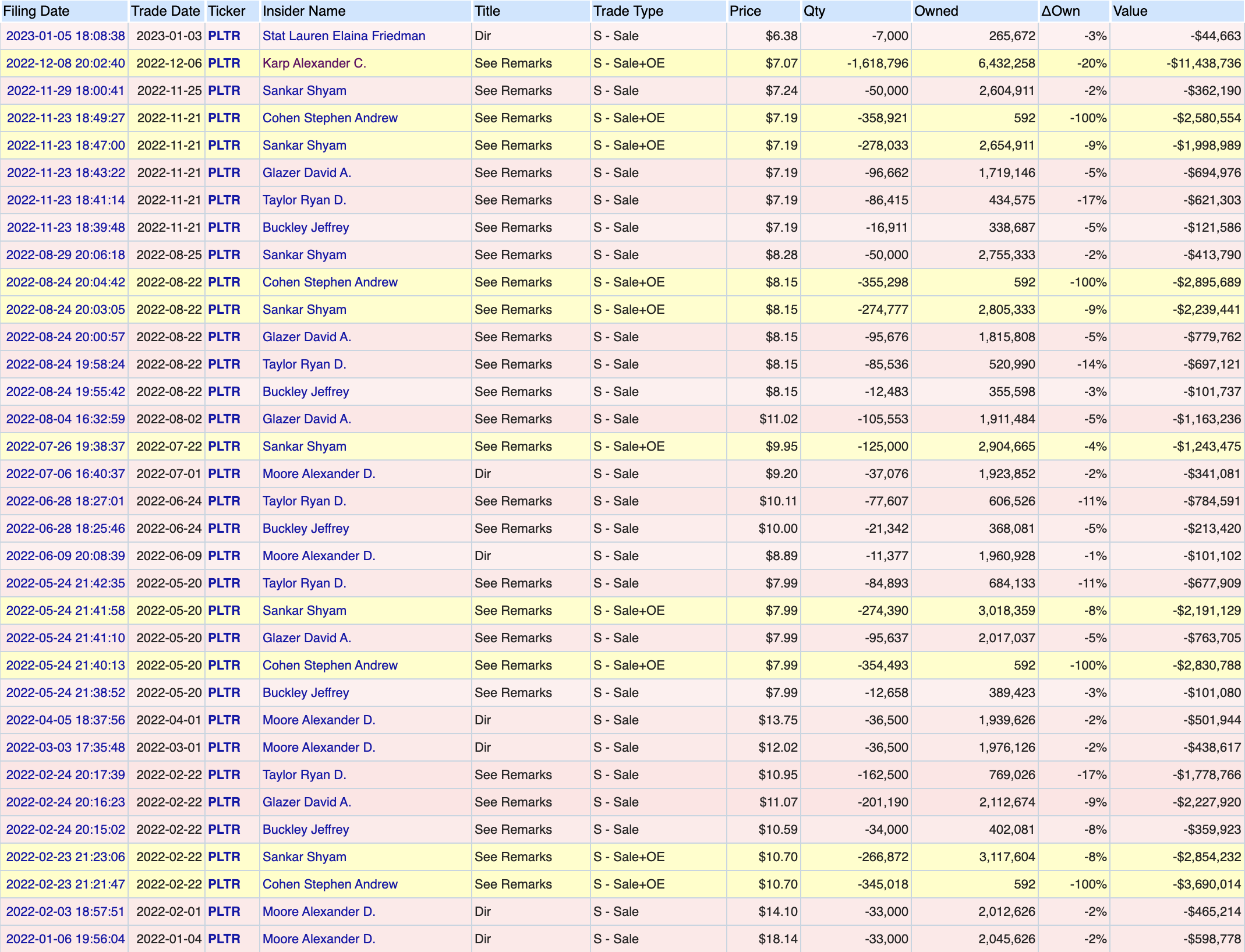Click the ΔOwn column header
The height and width of the screenshot is (952, 1245).
tap(1060, 11)
